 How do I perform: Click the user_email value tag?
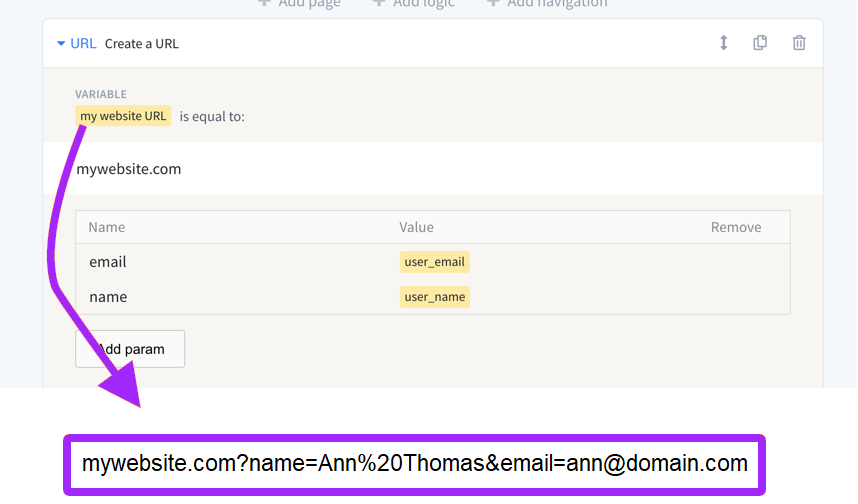435,262
